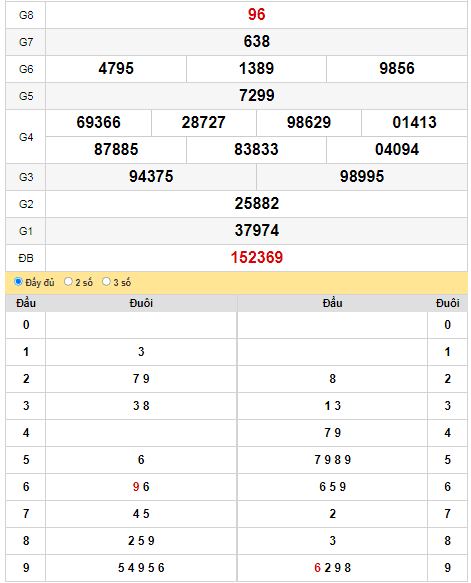The width and height of the screenshot is (471, 583).
Task: Click G3 number 98995
Action: (x=362, y=176)
